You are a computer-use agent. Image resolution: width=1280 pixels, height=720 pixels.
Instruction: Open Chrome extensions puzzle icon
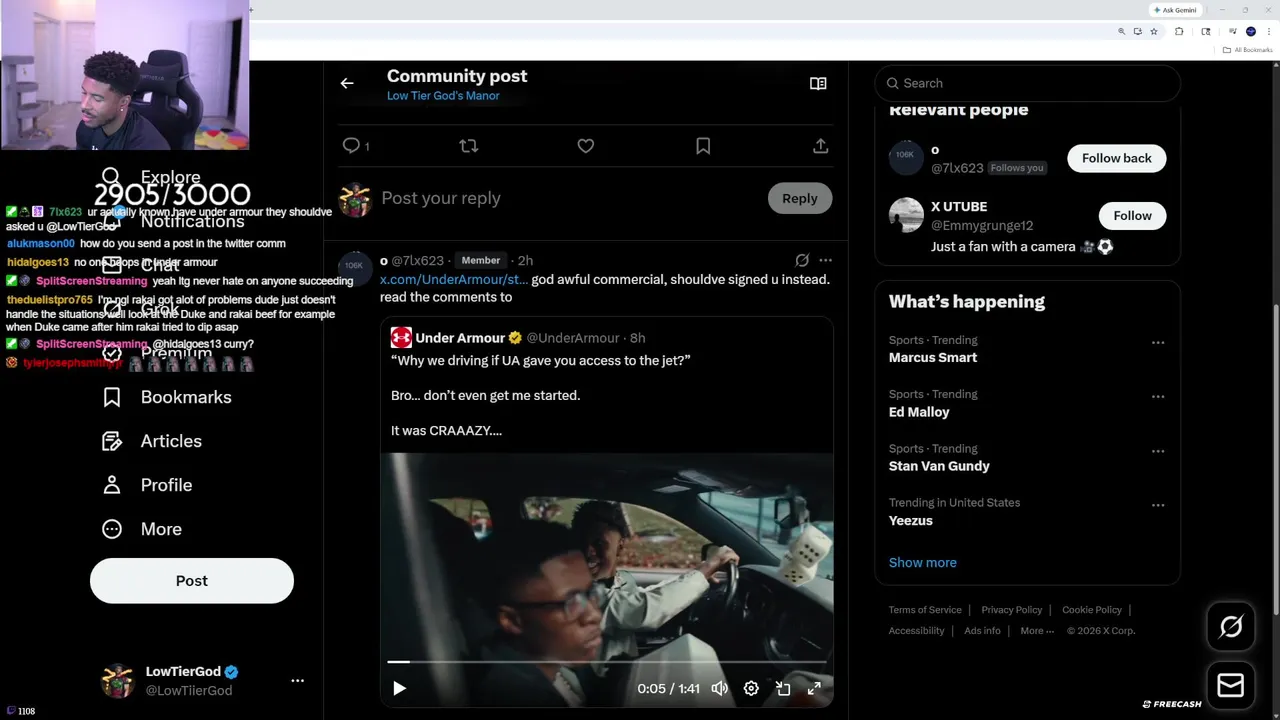tap(1179, 32)
